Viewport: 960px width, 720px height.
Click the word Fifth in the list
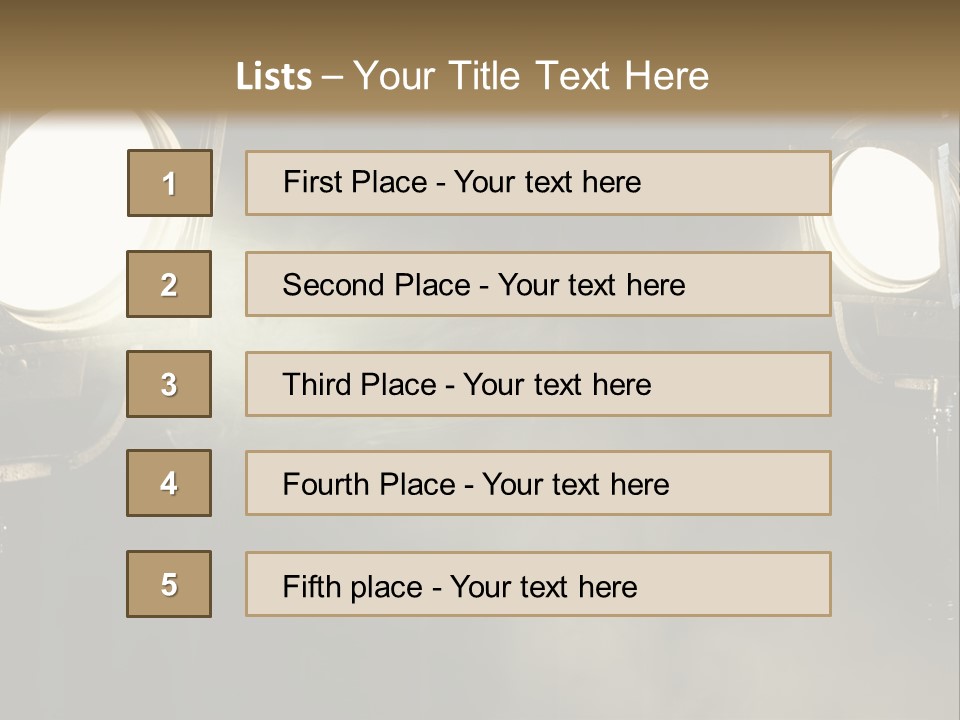pyautogui.click(x=311, y=586)
